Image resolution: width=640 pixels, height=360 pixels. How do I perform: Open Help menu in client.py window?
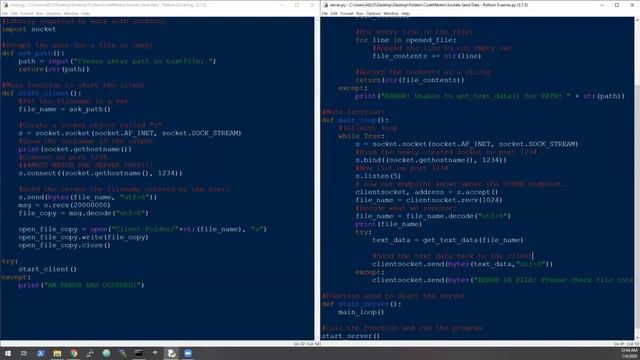pos(85,13)
